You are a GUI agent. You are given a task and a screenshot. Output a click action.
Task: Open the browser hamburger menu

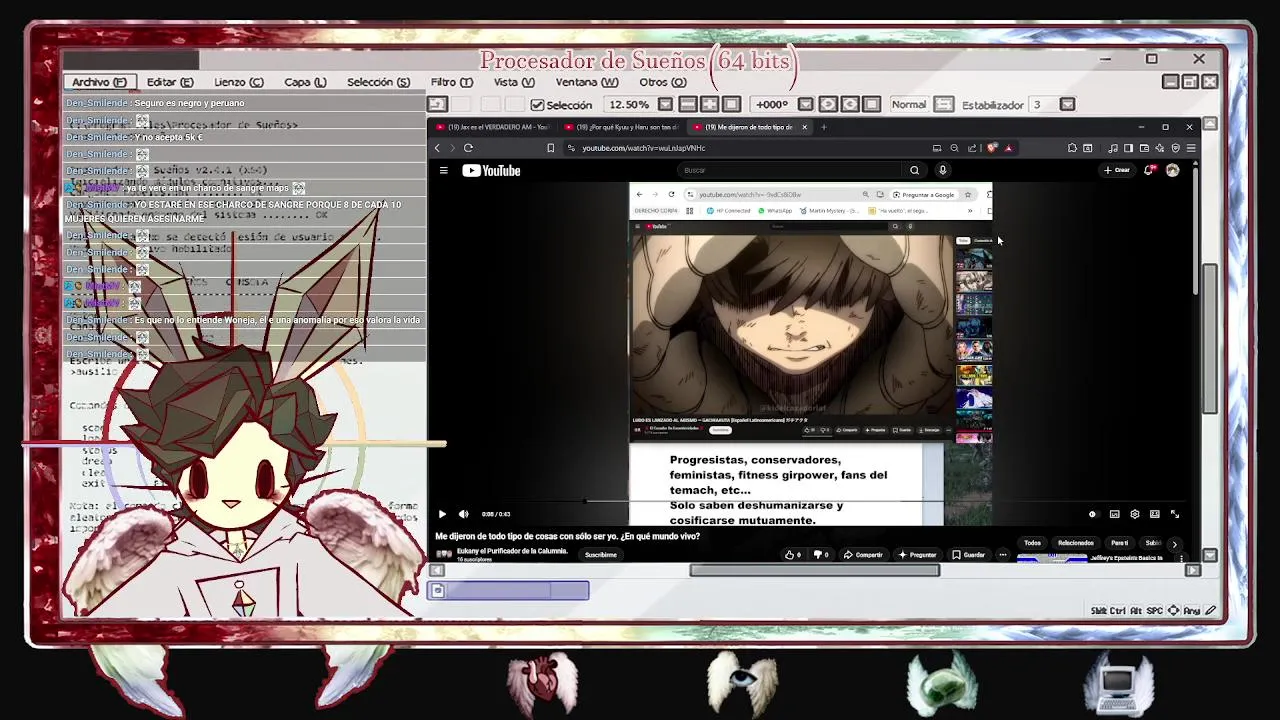pos(1190,148)
